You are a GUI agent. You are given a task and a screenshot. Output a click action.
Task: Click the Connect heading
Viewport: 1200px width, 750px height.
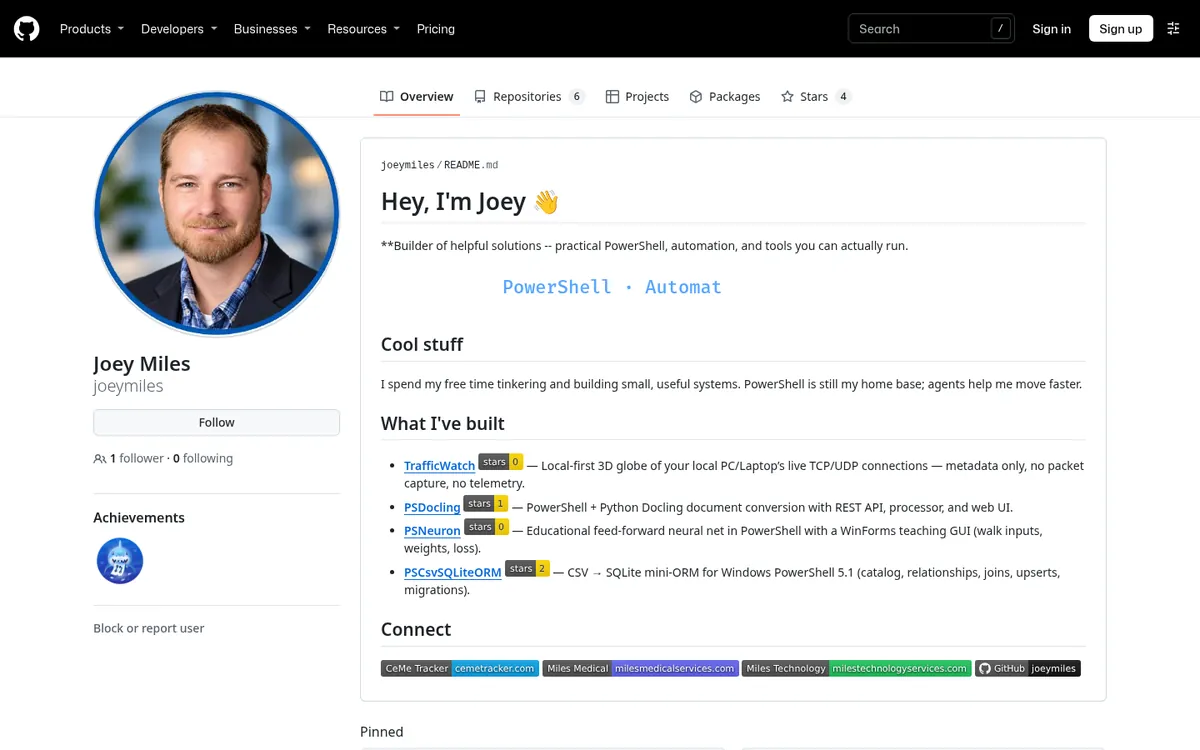click(x=416, y=630)
